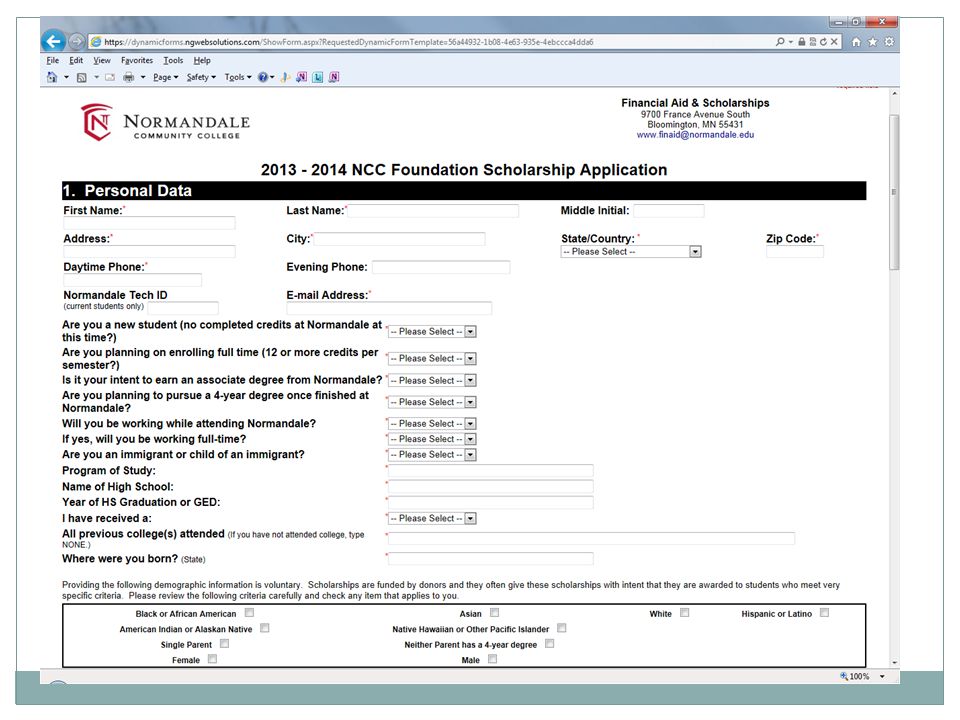Image resolution: width=960 pixels, height=720 pixels.
Task: Open the File menu
Action: (x=53, y=60)
